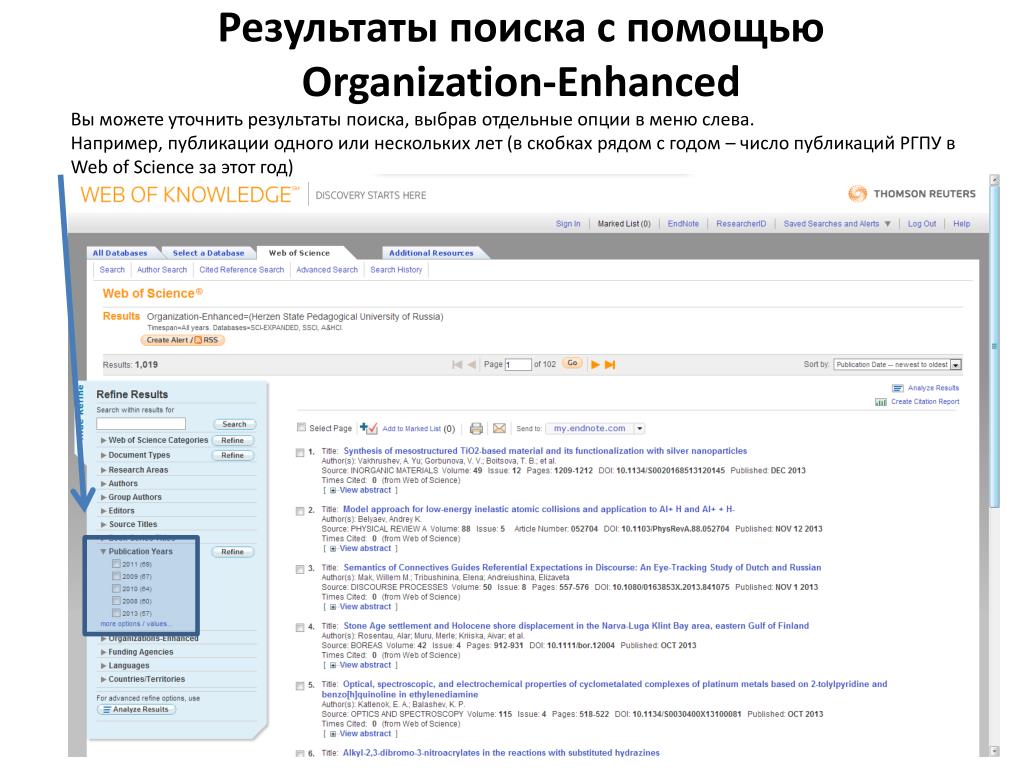Open Author Search sub-tab
The height and width of the screenshot is (768, 1024).
point(162,270)
